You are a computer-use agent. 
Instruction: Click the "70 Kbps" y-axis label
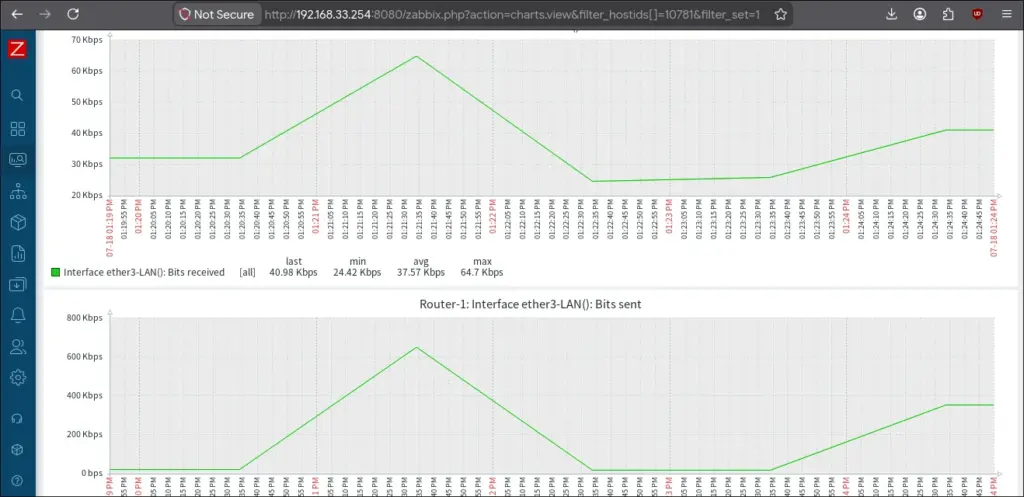(87, 40)
